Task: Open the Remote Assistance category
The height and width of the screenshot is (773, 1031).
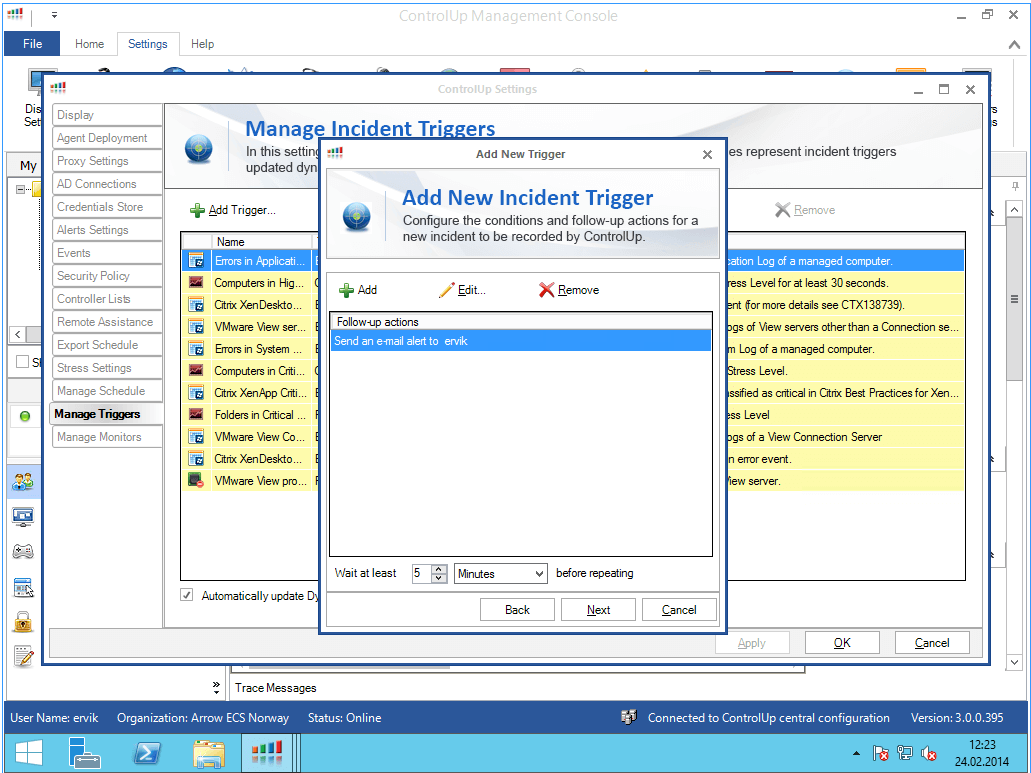Action: point(107,322)
